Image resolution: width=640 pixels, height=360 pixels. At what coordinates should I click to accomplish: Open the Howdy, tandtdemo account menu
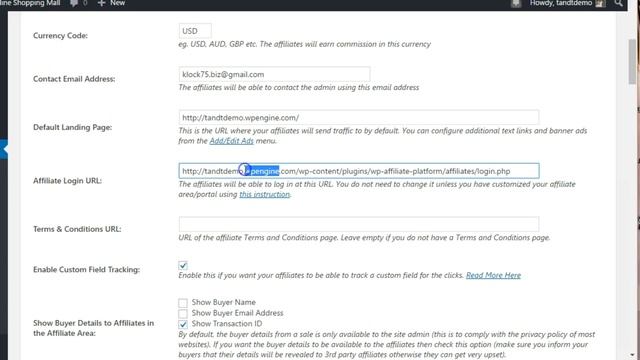coord(568,3)
